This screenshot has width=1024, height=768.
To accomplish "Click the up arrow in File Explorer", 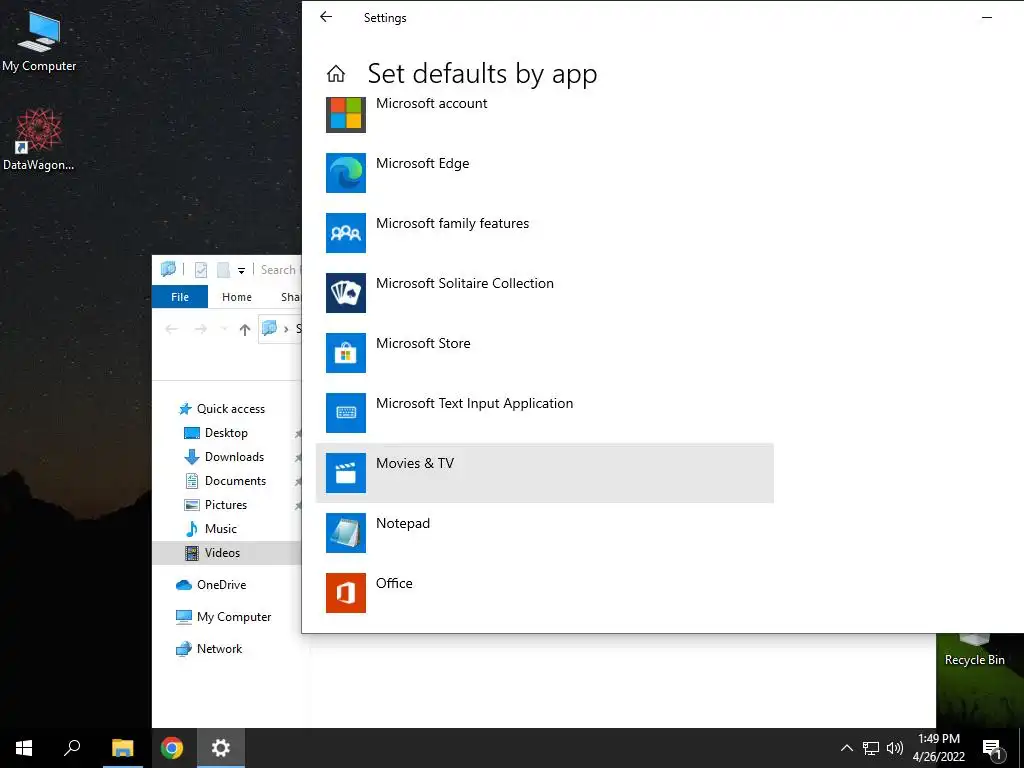I will click(x=244, y=330).
